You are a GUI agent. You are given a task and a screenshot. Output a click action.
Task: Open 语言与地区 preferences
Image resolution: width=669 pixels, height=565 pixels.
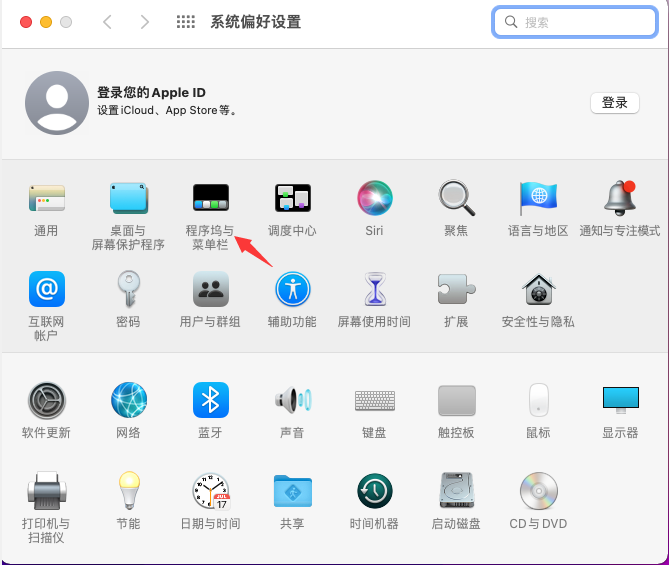tap(538, 198)
